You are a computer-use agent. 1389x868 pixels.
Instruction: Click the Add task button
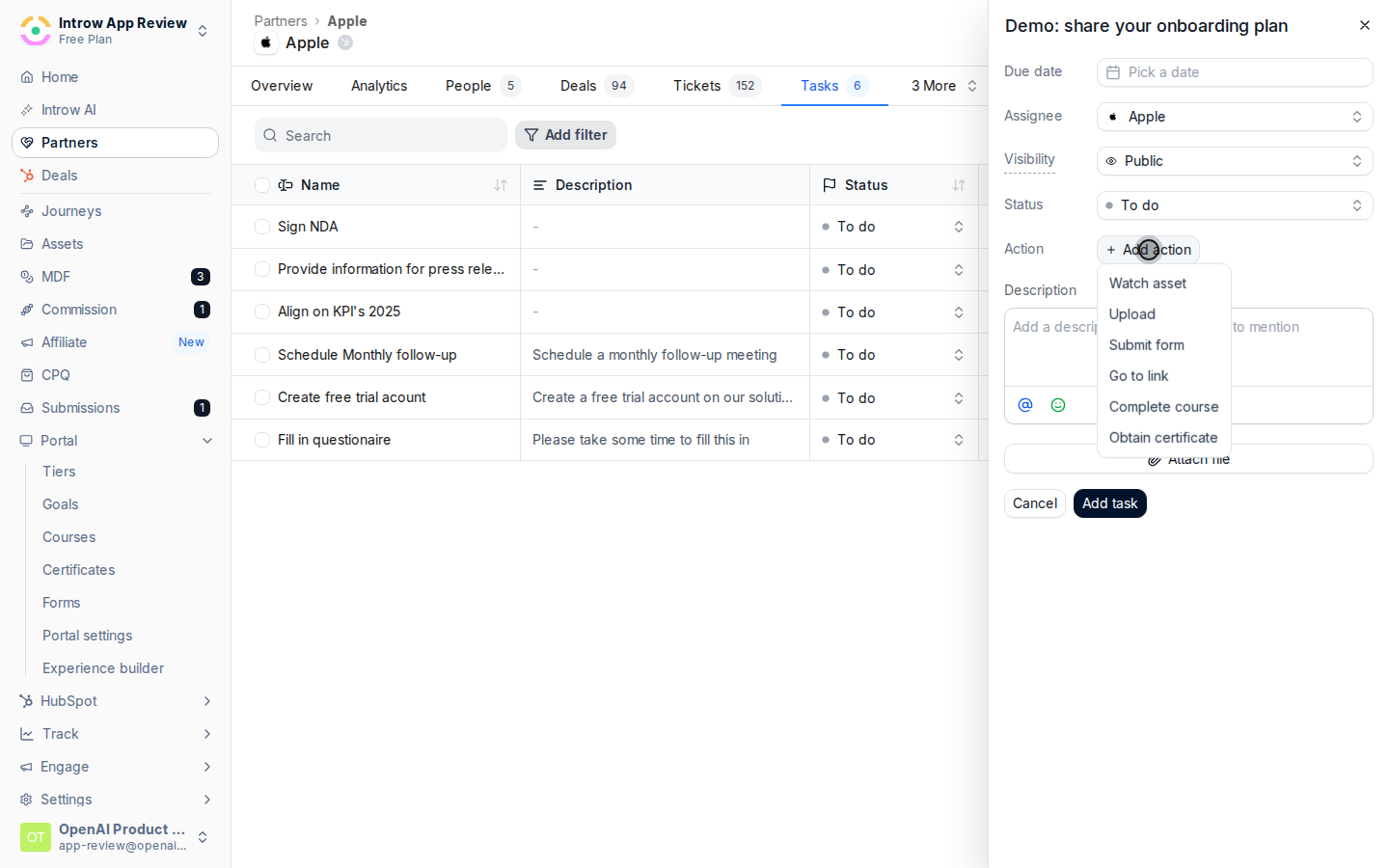point(1110,503)
